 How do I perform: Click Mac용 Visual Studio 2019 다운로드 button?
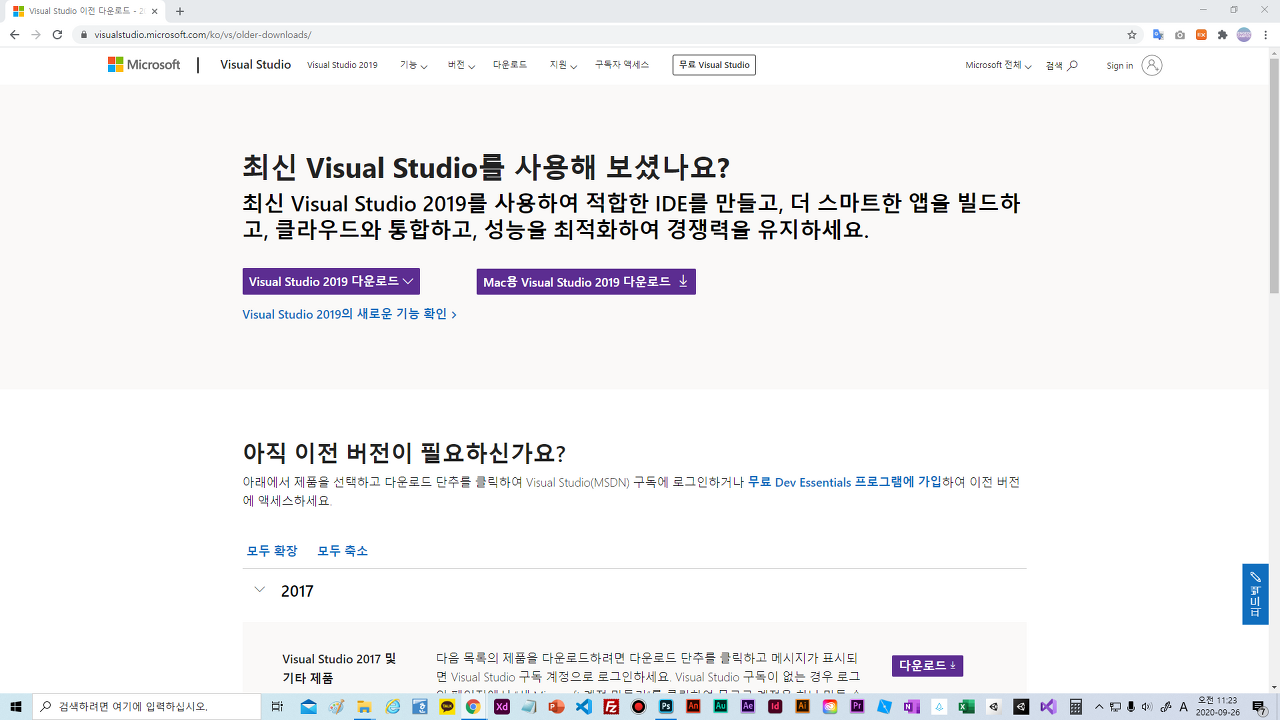586,281
